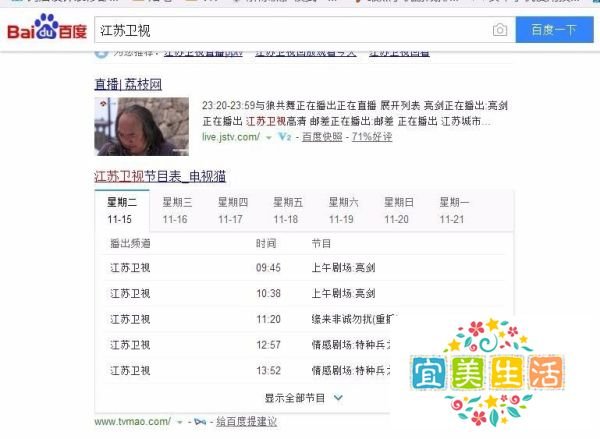Image resolution: width=600 pixels, height=439 pixels.
Task: Click the 荔枝网 result thumbnail image
Action: click(x=142, y=126)
